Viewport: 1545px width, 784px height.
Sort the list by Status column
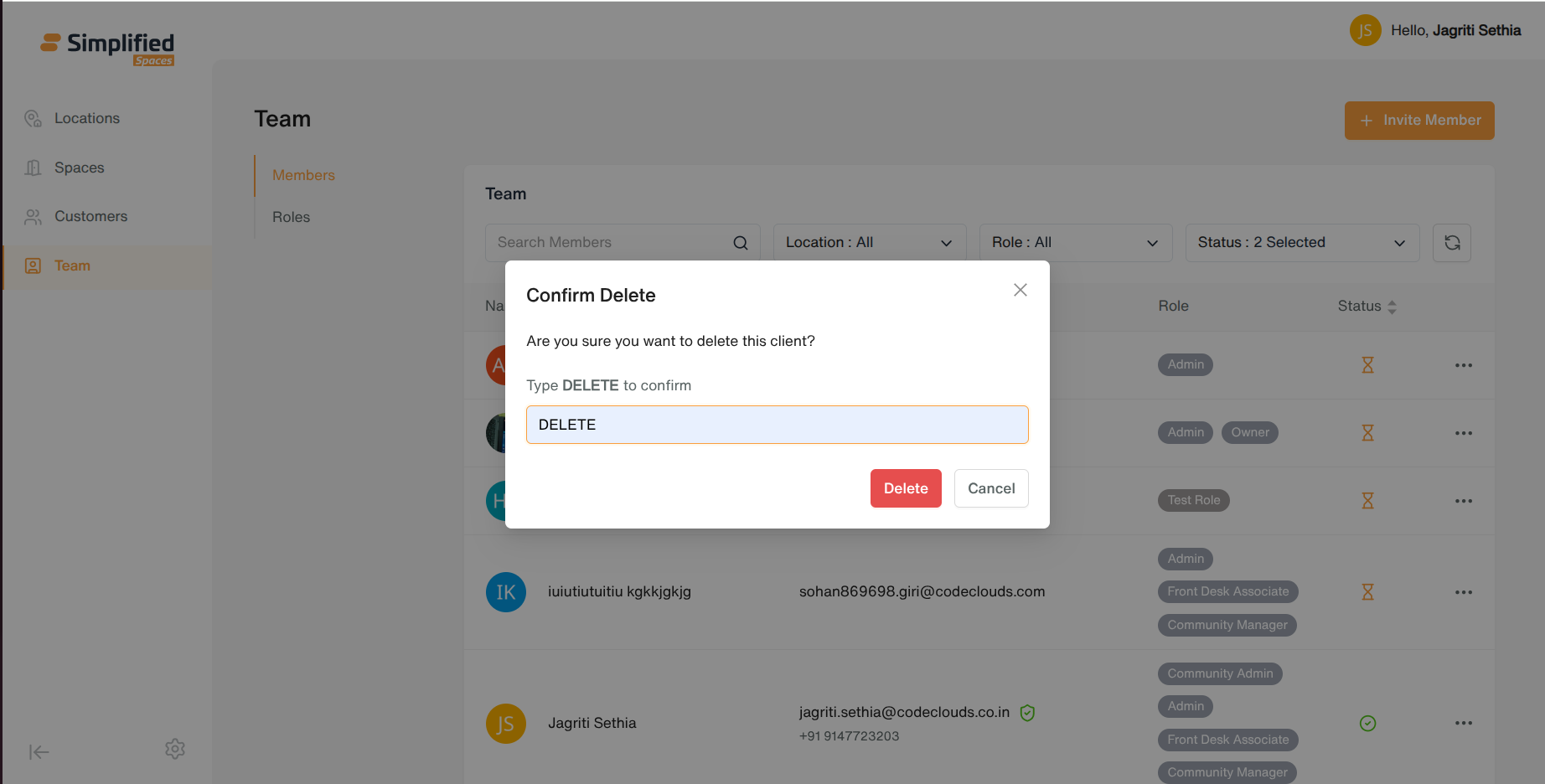[x=1367, y=307]
